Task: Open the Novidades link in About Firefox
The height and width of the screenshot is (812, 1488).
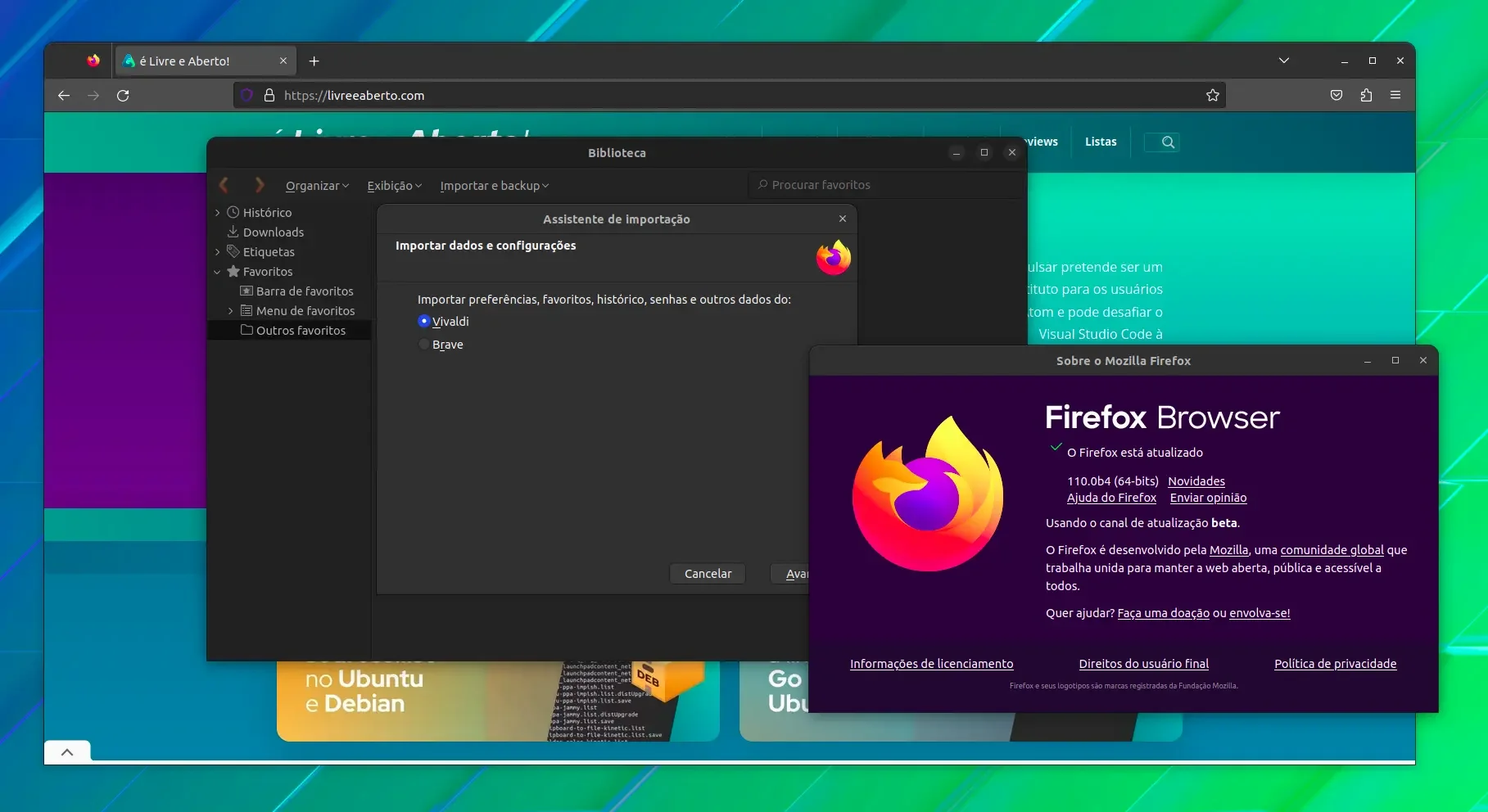Action: tap(1196, 481)
